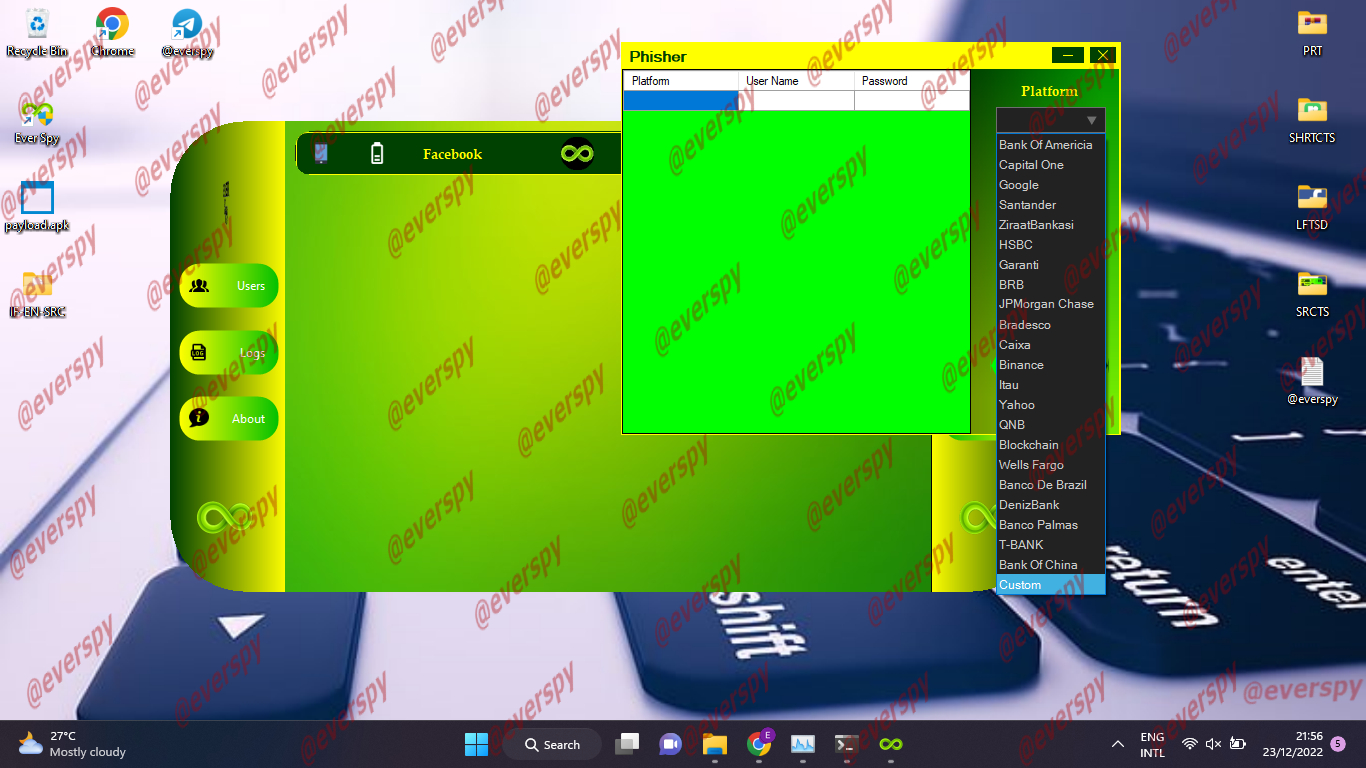Choose Yahoo in the dropdown list

click(1050, 405)
